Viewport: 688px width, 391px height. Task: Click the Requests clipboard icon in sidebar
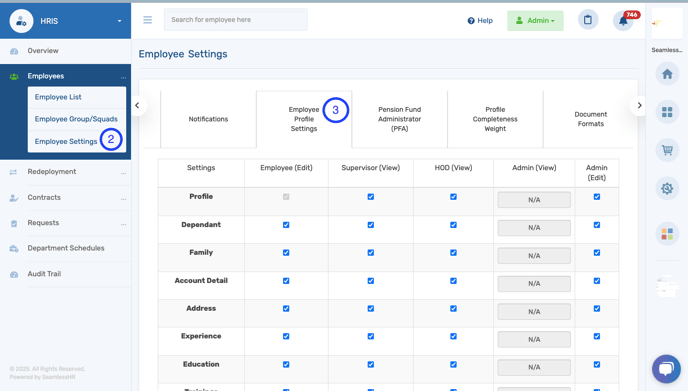[x=14, y=224]
